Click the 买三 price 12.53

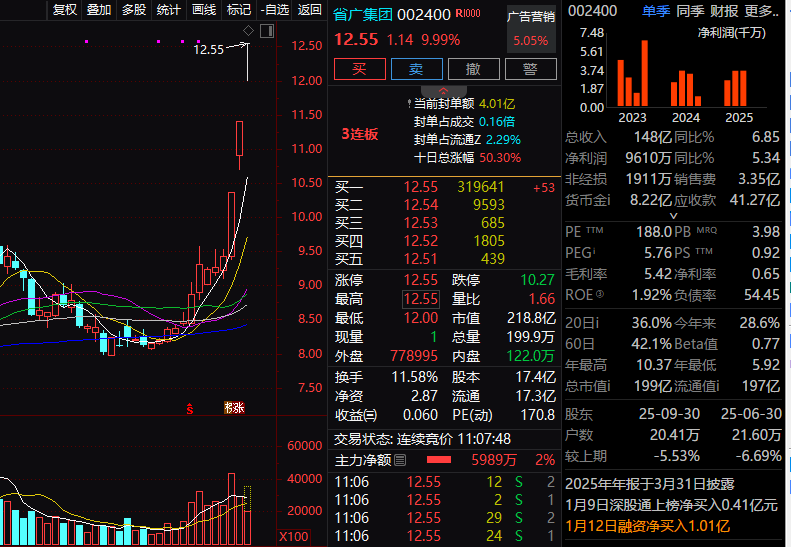(x=421, y=223)
